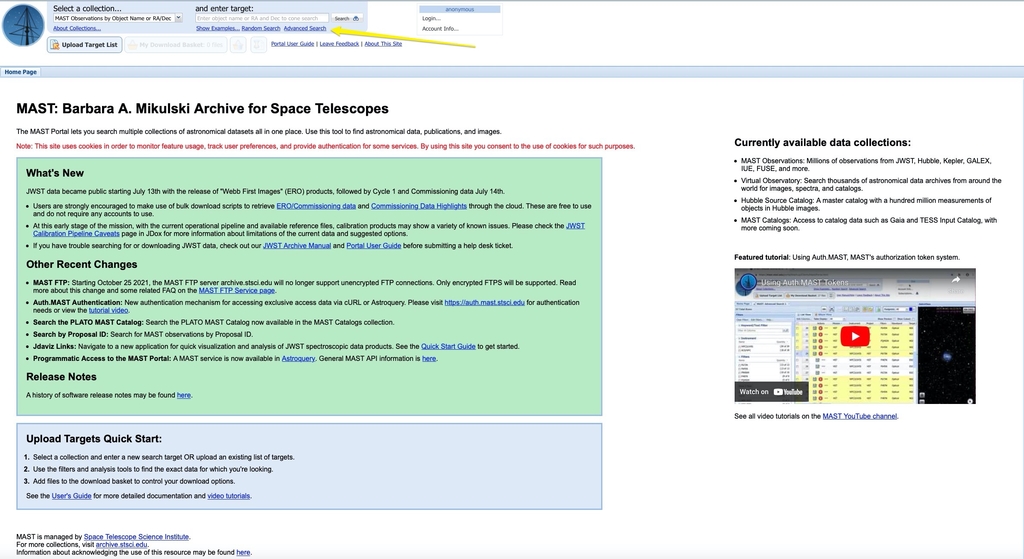Open archive.stsci.edu link
Screen dimensions: 1024x559
click(x=121, y=545)
